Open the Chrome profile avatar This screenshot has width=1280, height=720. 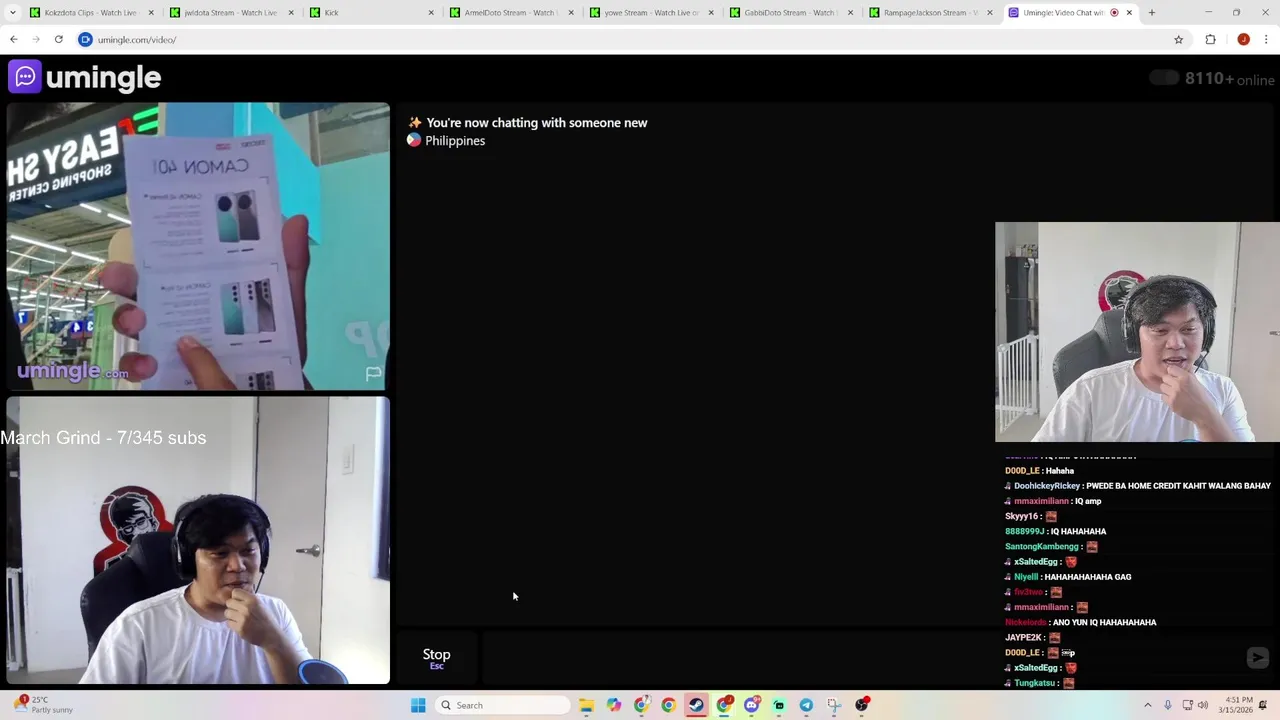click(1243, 40)
